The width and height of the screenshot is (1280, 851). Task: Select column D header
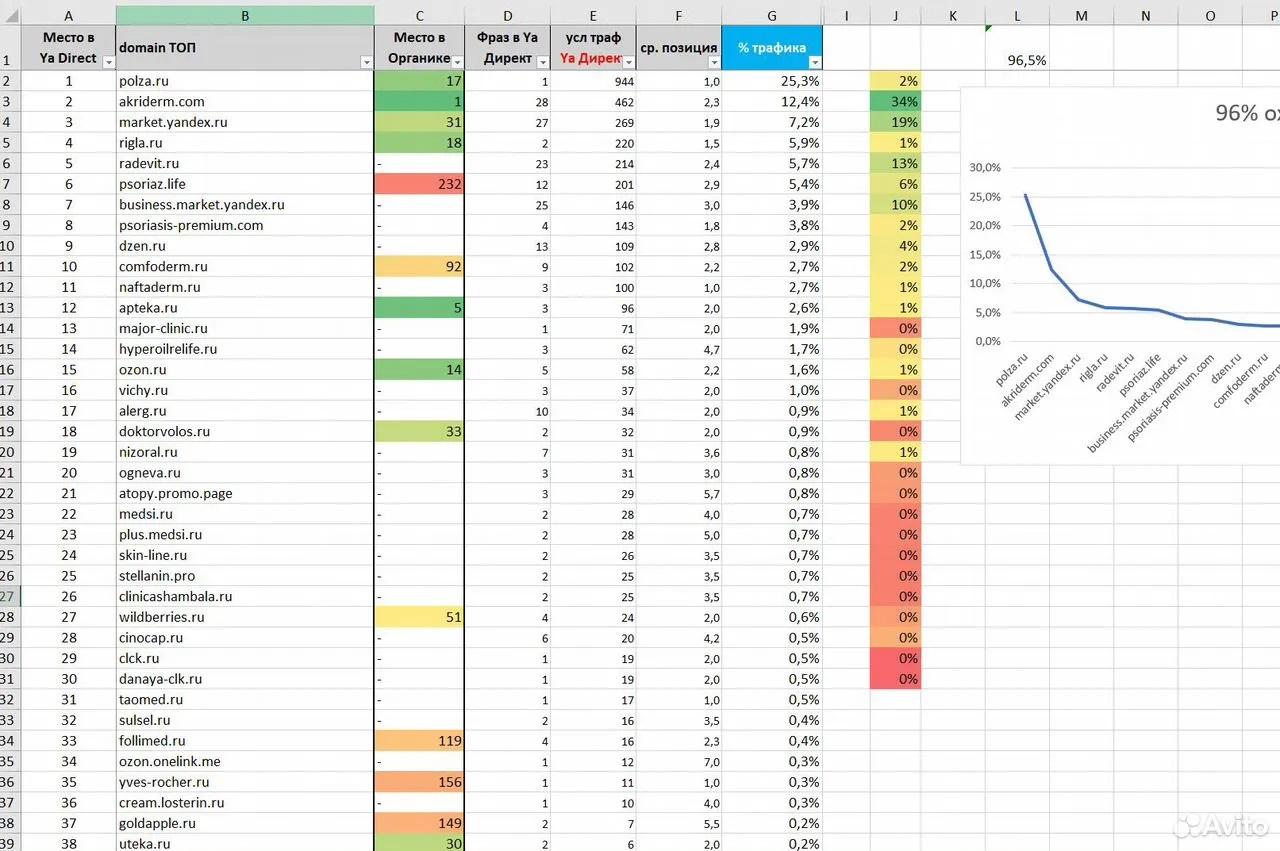pyautogui.click(x=508, y=15)
